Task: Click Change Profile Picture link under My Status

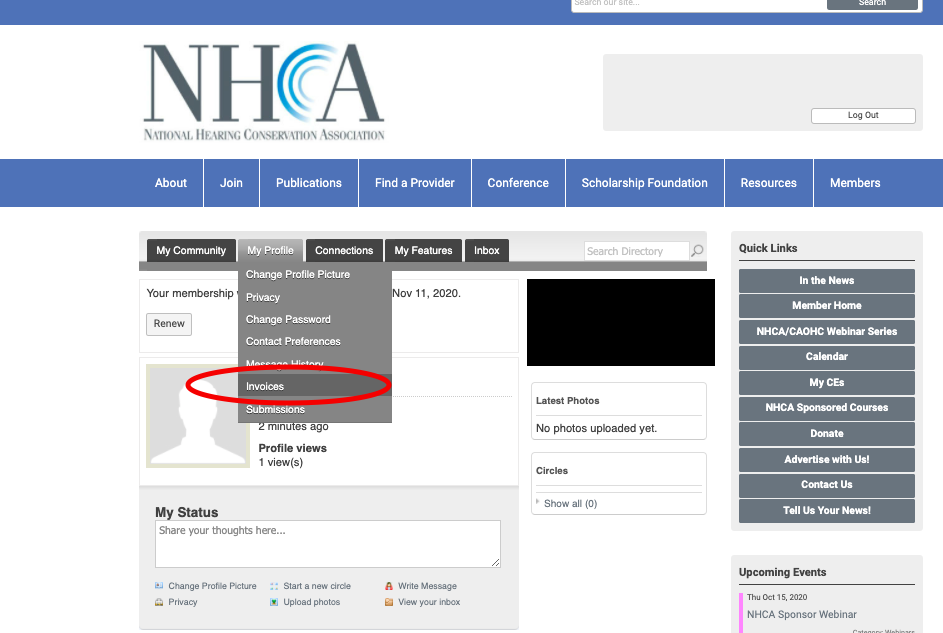Action: [x=212, y=586]
